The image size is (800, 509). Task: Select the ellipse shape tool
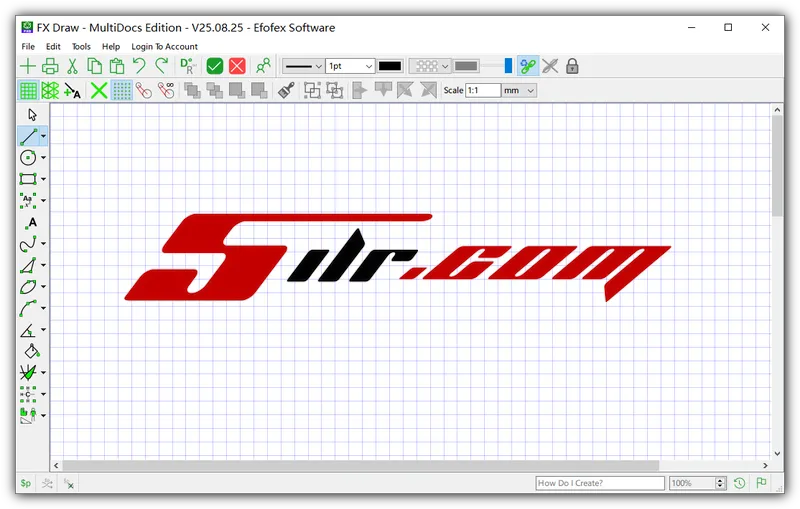(x=29, y=287)
